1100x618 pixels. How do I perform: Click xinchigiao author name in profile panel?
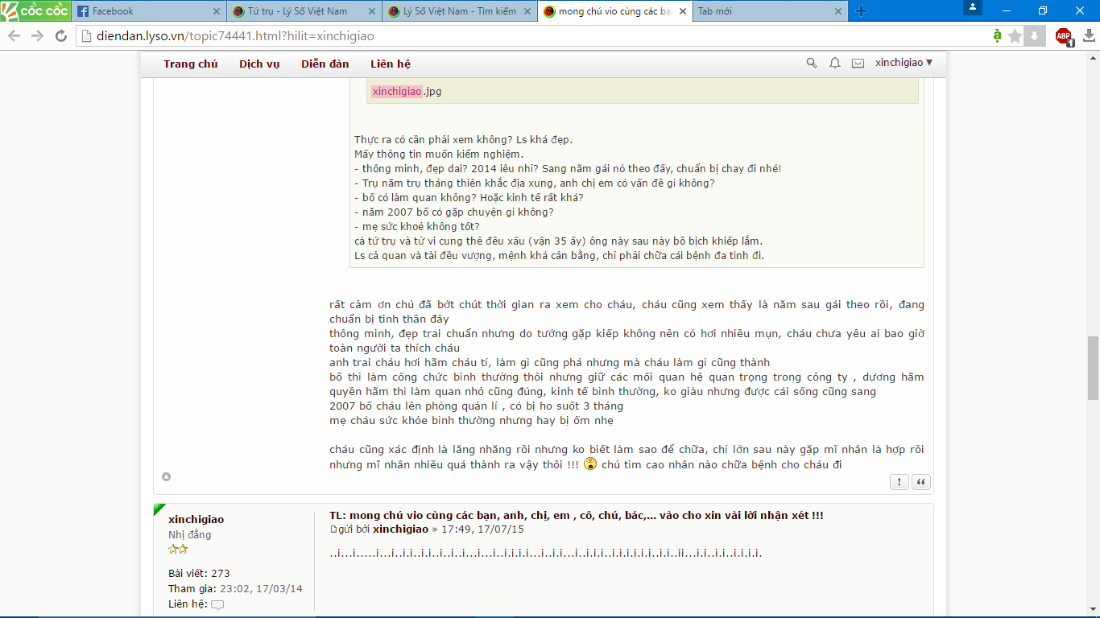(196, 519)
